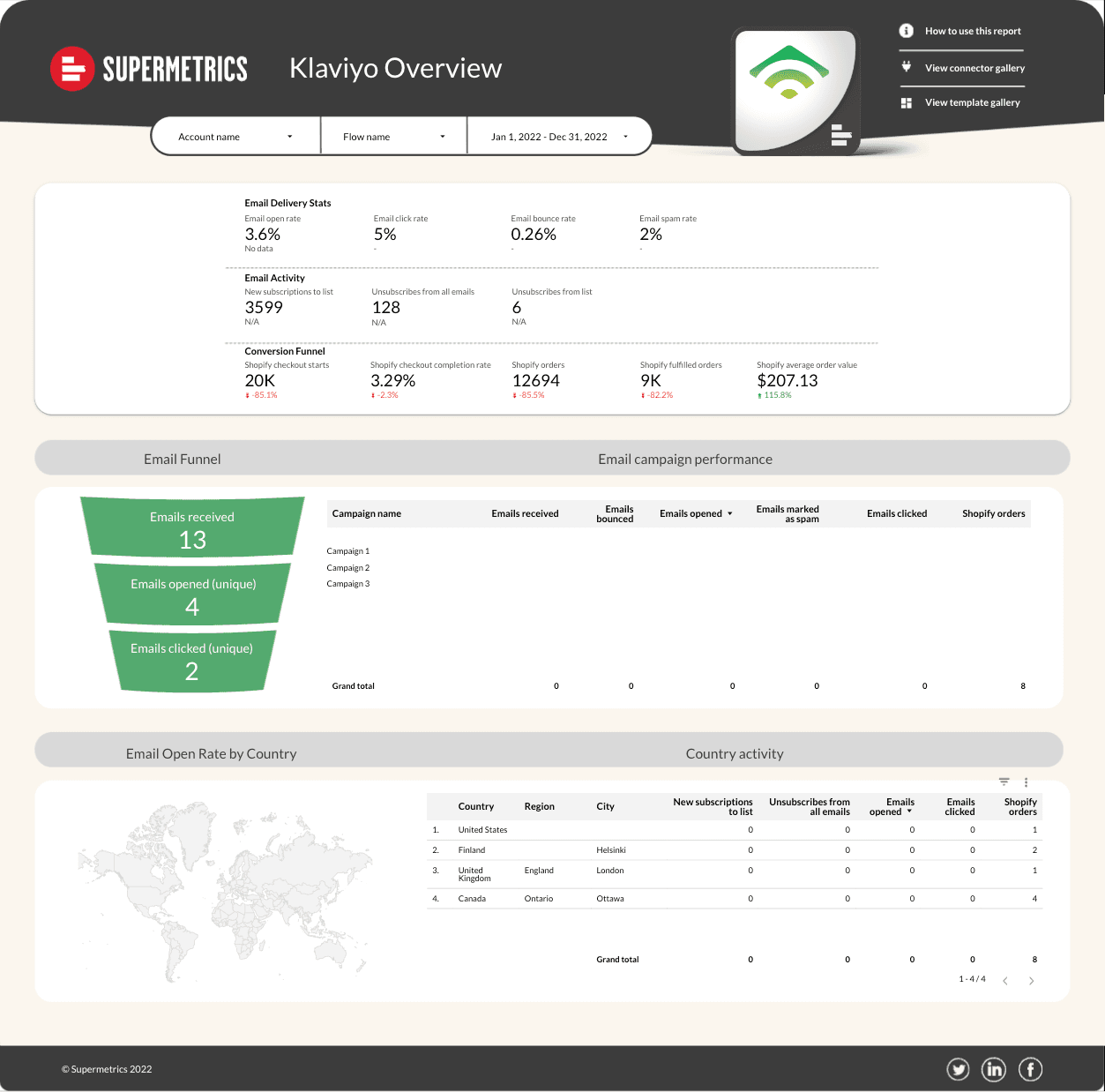Open the View connector gallery link
Viewport: 1105px width, 1092px height.
(974, 68)
